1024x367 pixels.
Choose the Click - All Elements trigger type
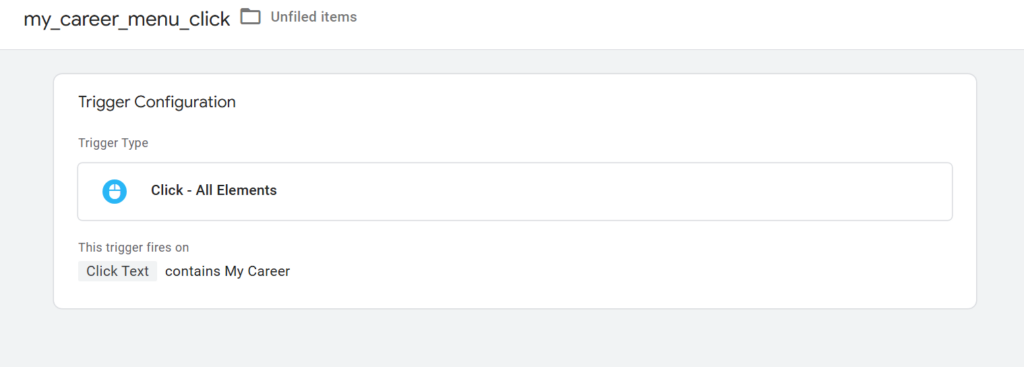point(214,191)
